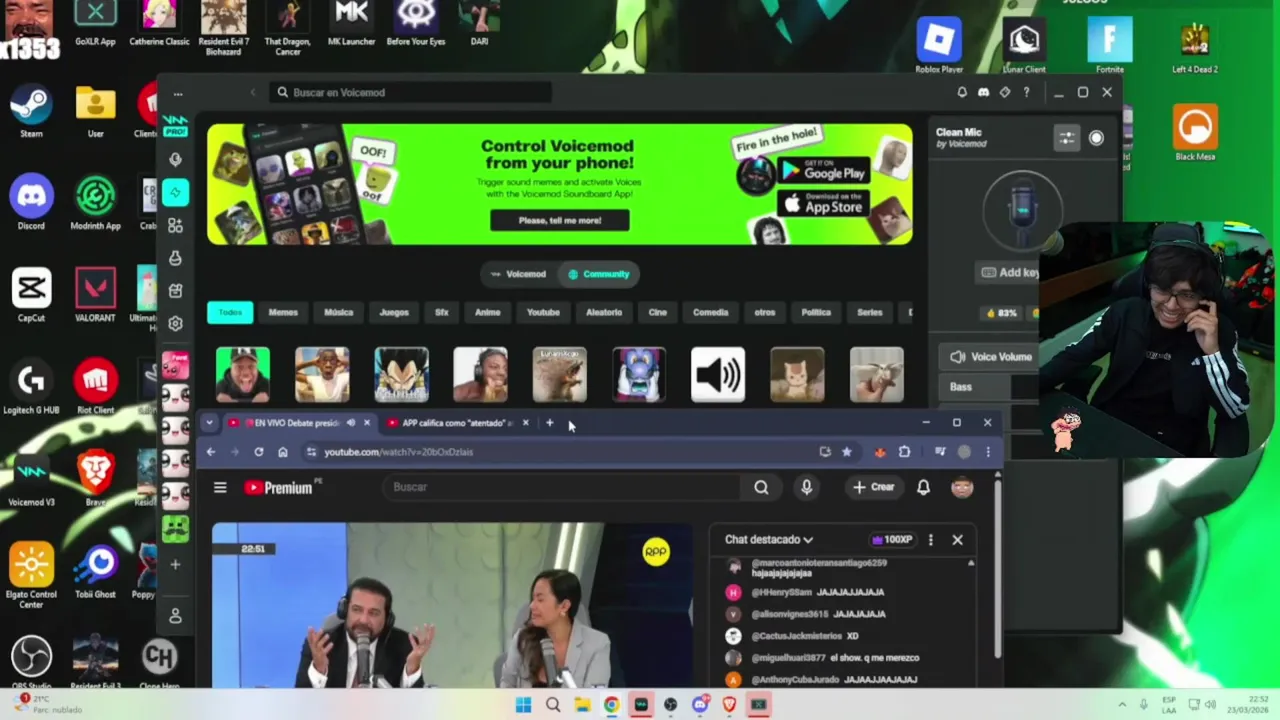Open Brave from the Windows taskbar
This screenshot has width=1280, height=720.
click(729, 705)
